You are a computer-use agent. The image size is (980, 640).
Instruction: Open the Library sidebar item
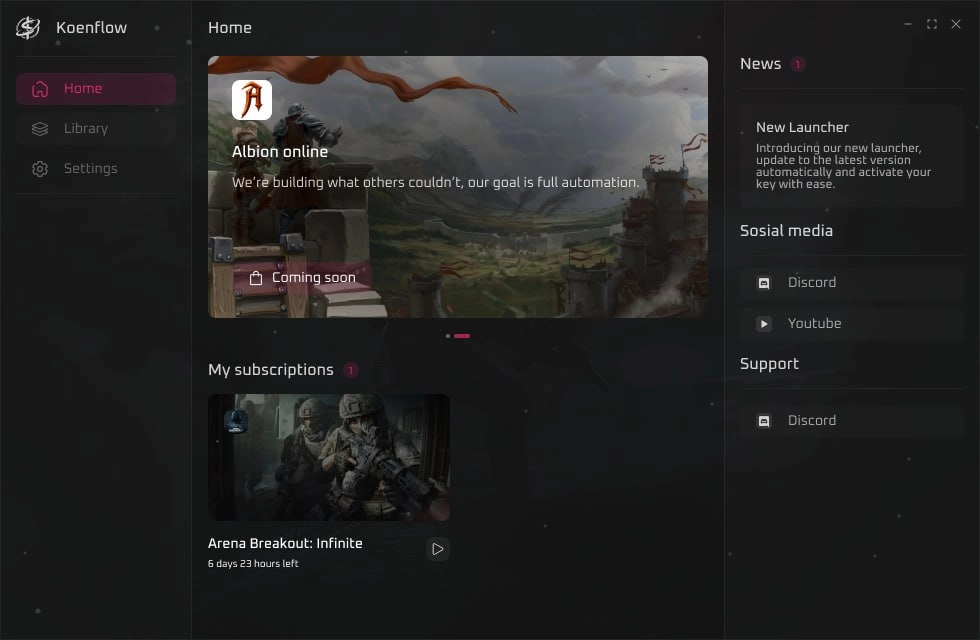[x=96, y=129]
